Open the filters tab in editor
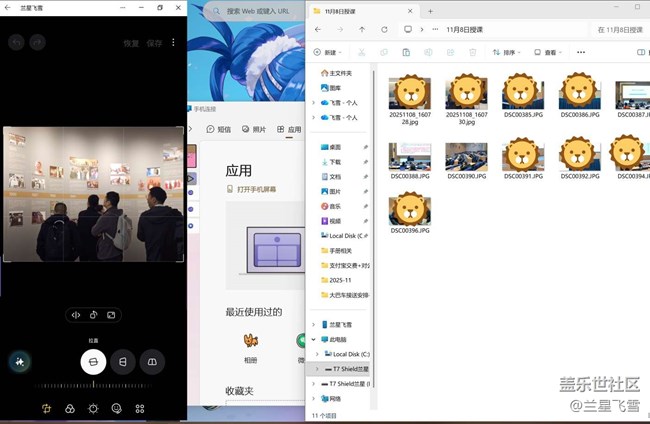This screenshot has width=650, height=424. (x=70, y=408)
